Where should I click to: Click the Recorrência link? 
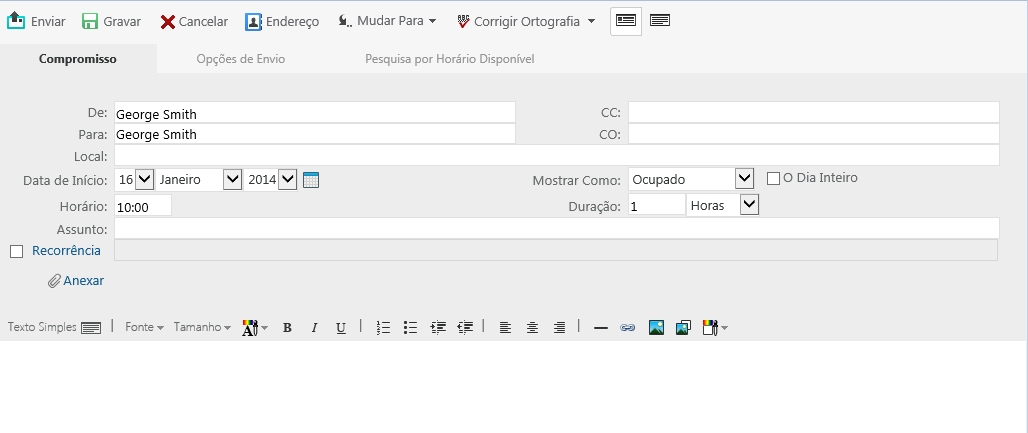coord(66,251)
